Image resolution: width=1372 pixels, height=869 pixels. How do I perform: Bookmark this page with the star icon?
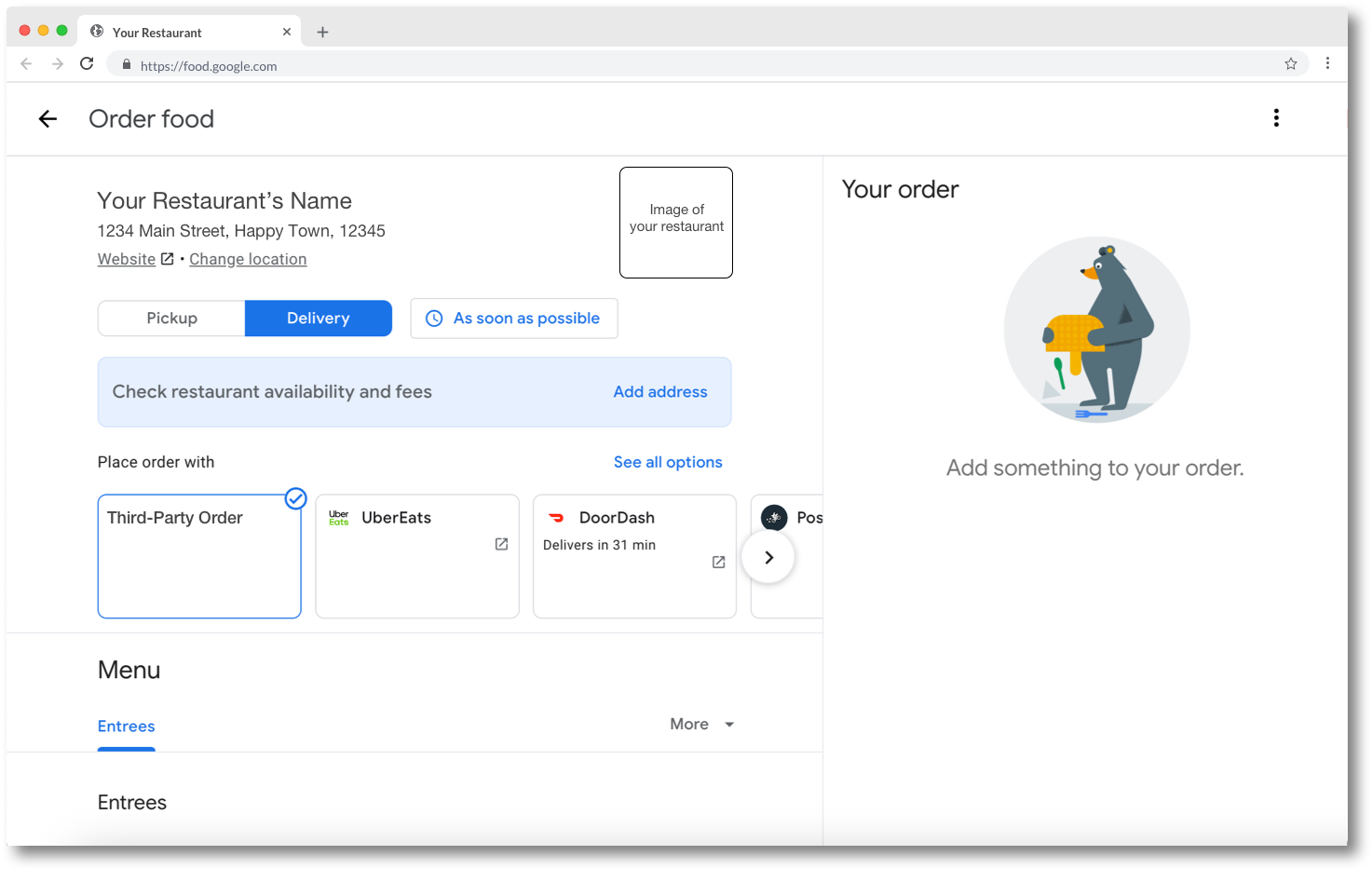[x=1290, y=64]
